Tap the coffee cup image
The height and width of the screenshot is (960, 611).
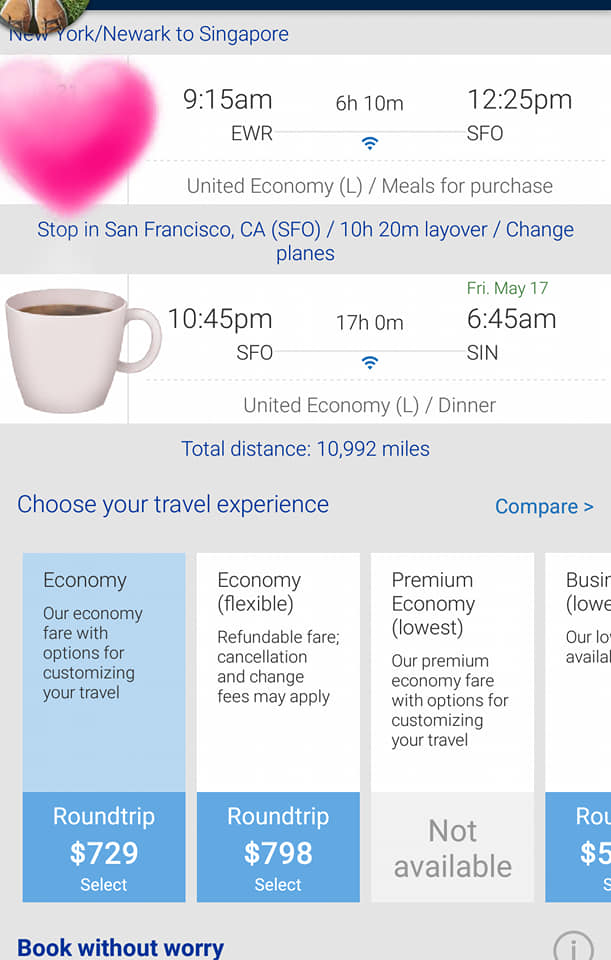(x=80, y=348)
